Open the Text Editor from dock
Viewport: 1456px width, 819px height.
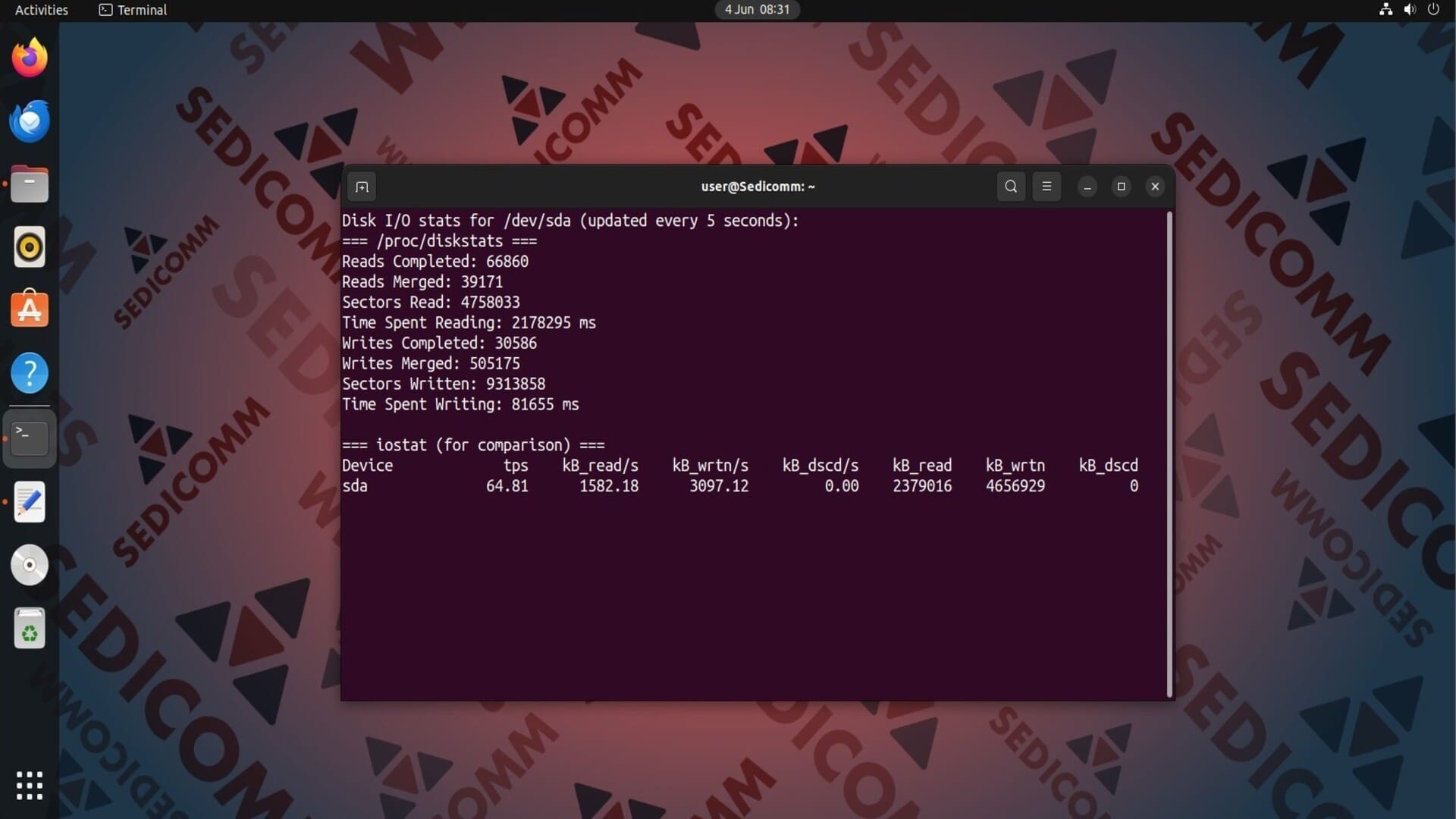point(30,502)
